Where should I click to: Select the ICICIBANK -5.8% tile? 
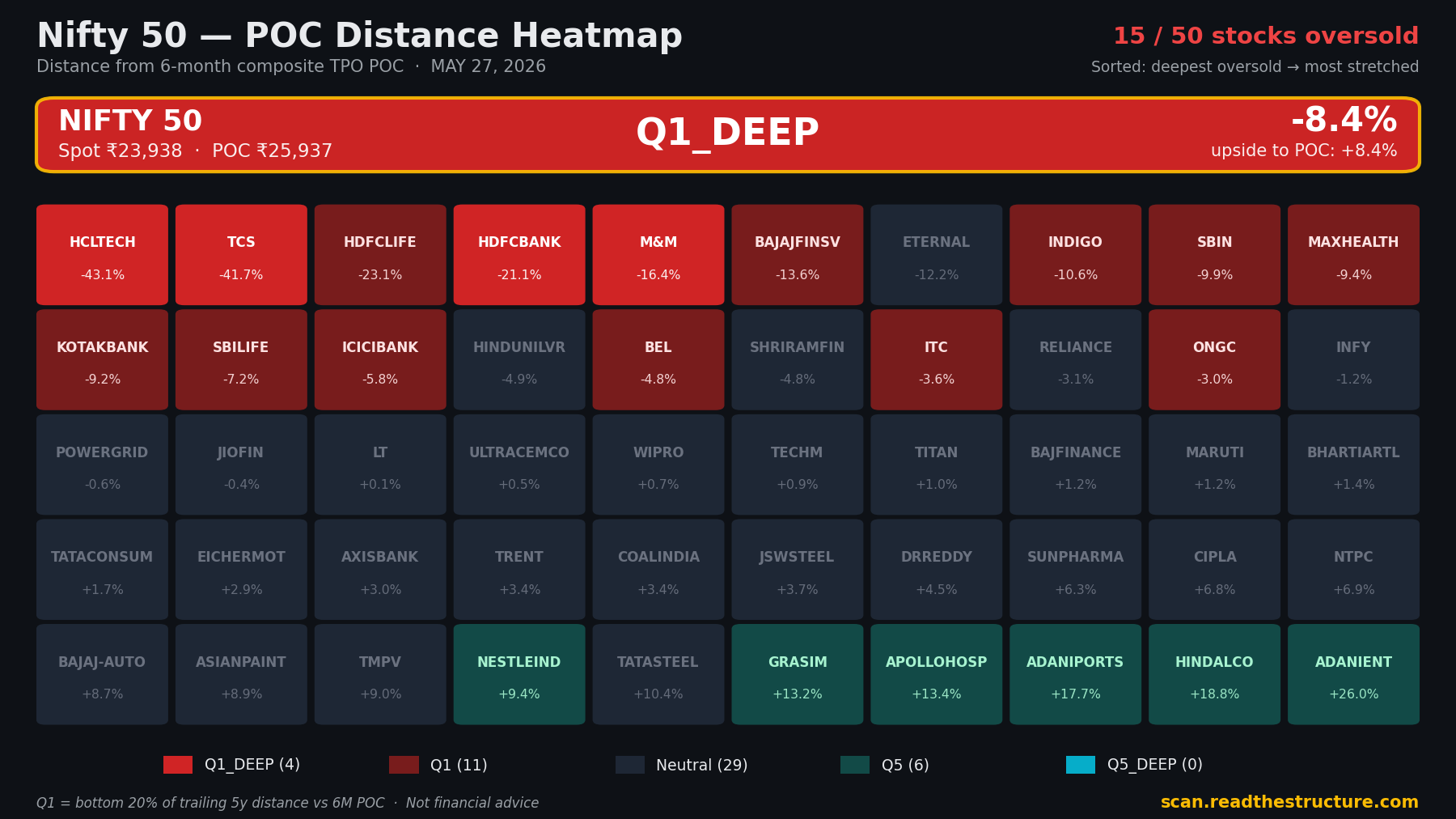point(380,360)
